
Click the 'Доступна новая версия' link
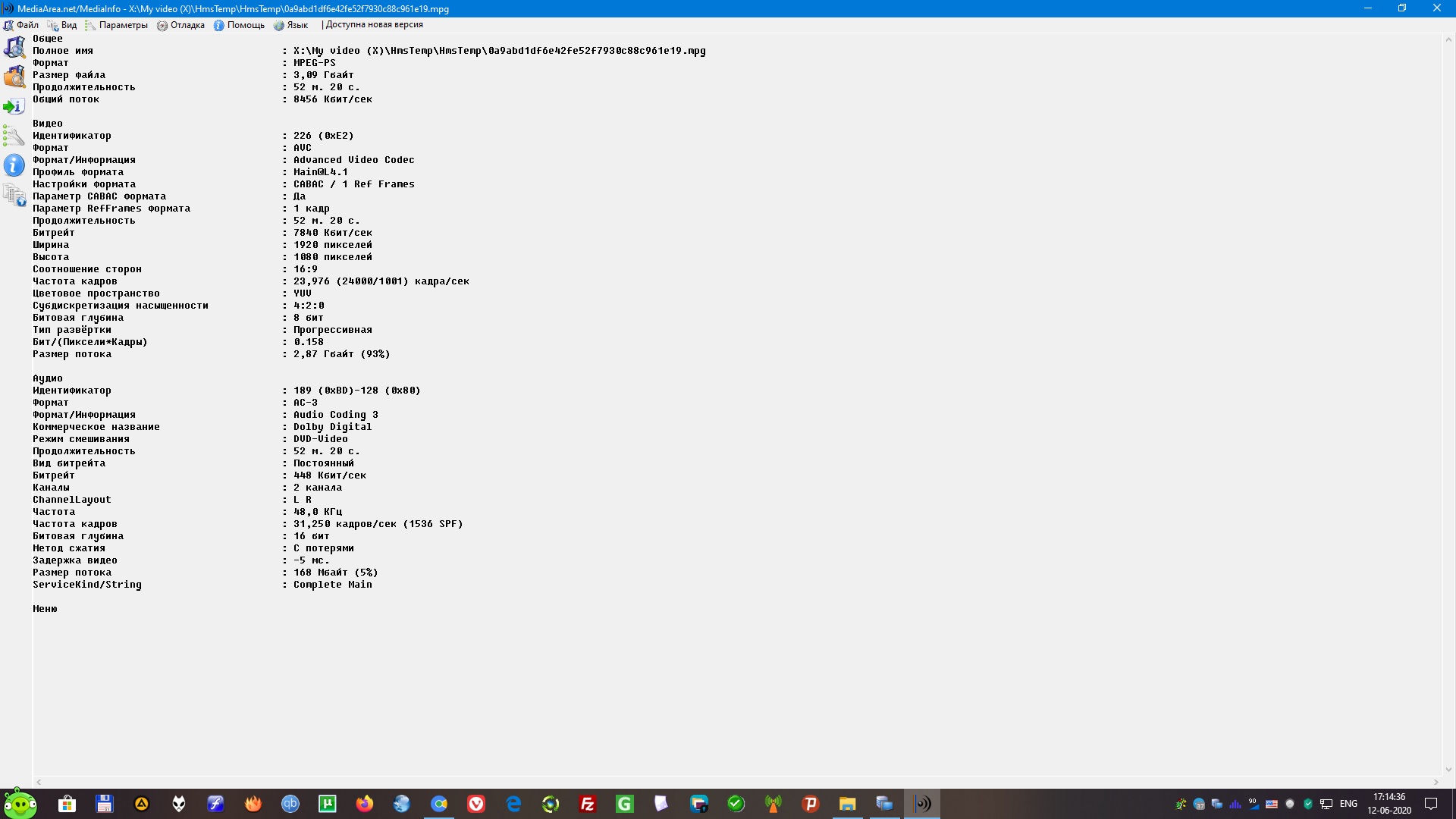click(375, 25)
